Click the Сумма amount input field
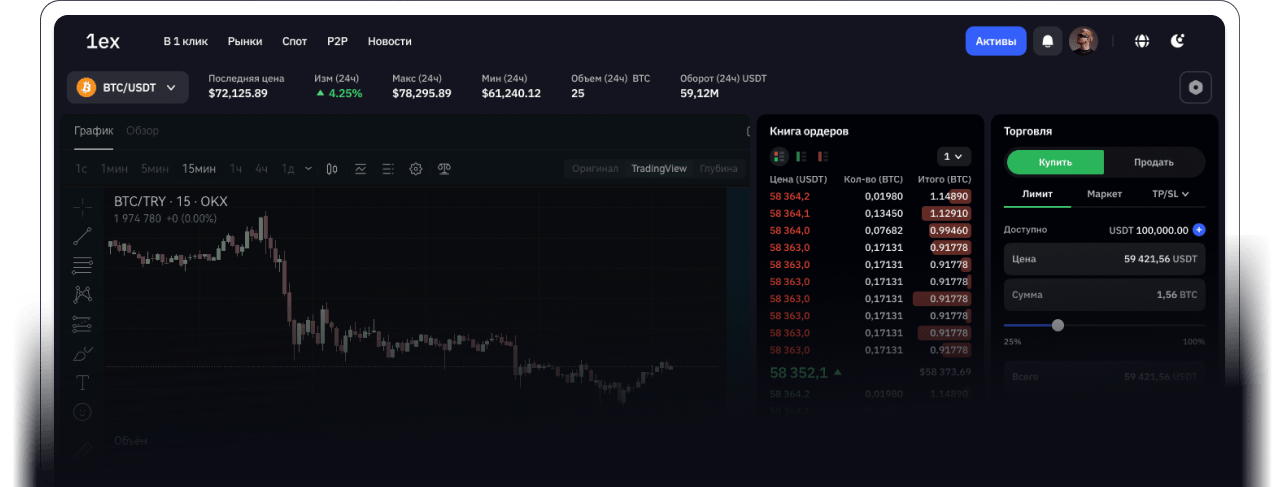Viewport: 1280px width, 487px height. (x=1105, y=295)
